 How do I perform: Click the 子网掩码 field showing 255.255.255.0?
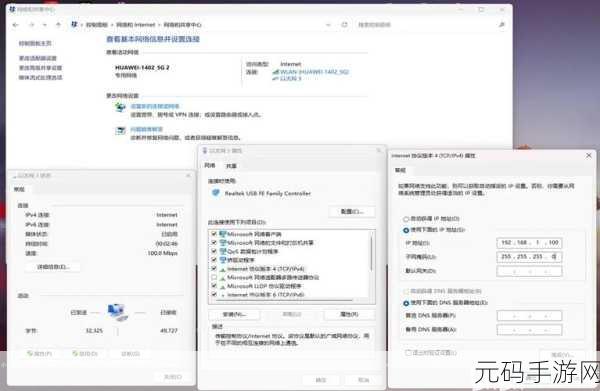click(529, 257)
